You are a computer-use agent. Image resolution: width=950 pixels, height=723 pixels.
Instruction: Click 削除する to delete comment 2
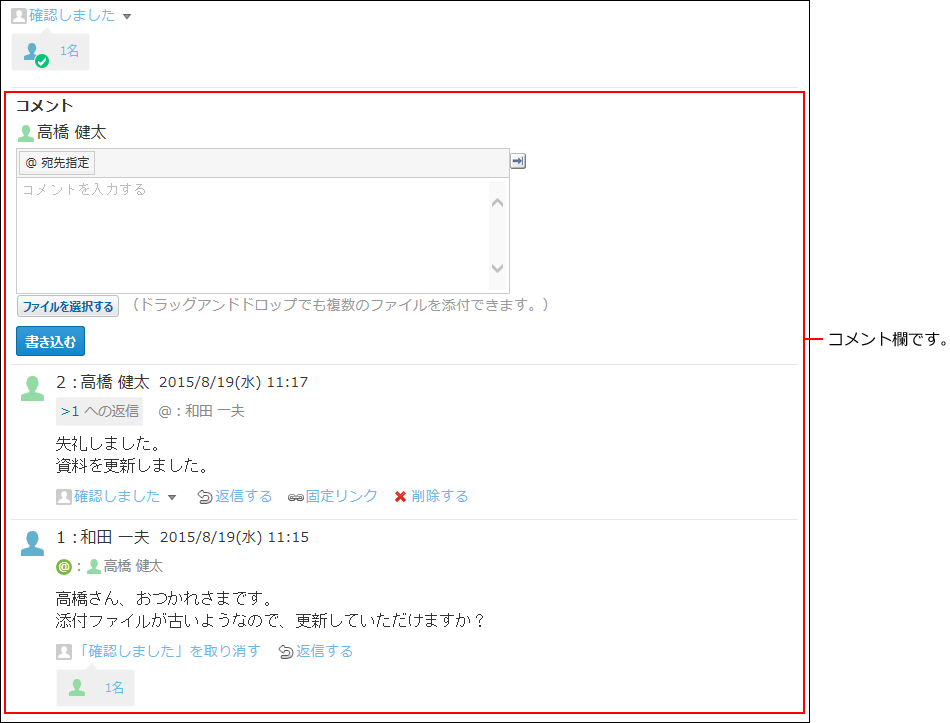[x=440, y=496]
